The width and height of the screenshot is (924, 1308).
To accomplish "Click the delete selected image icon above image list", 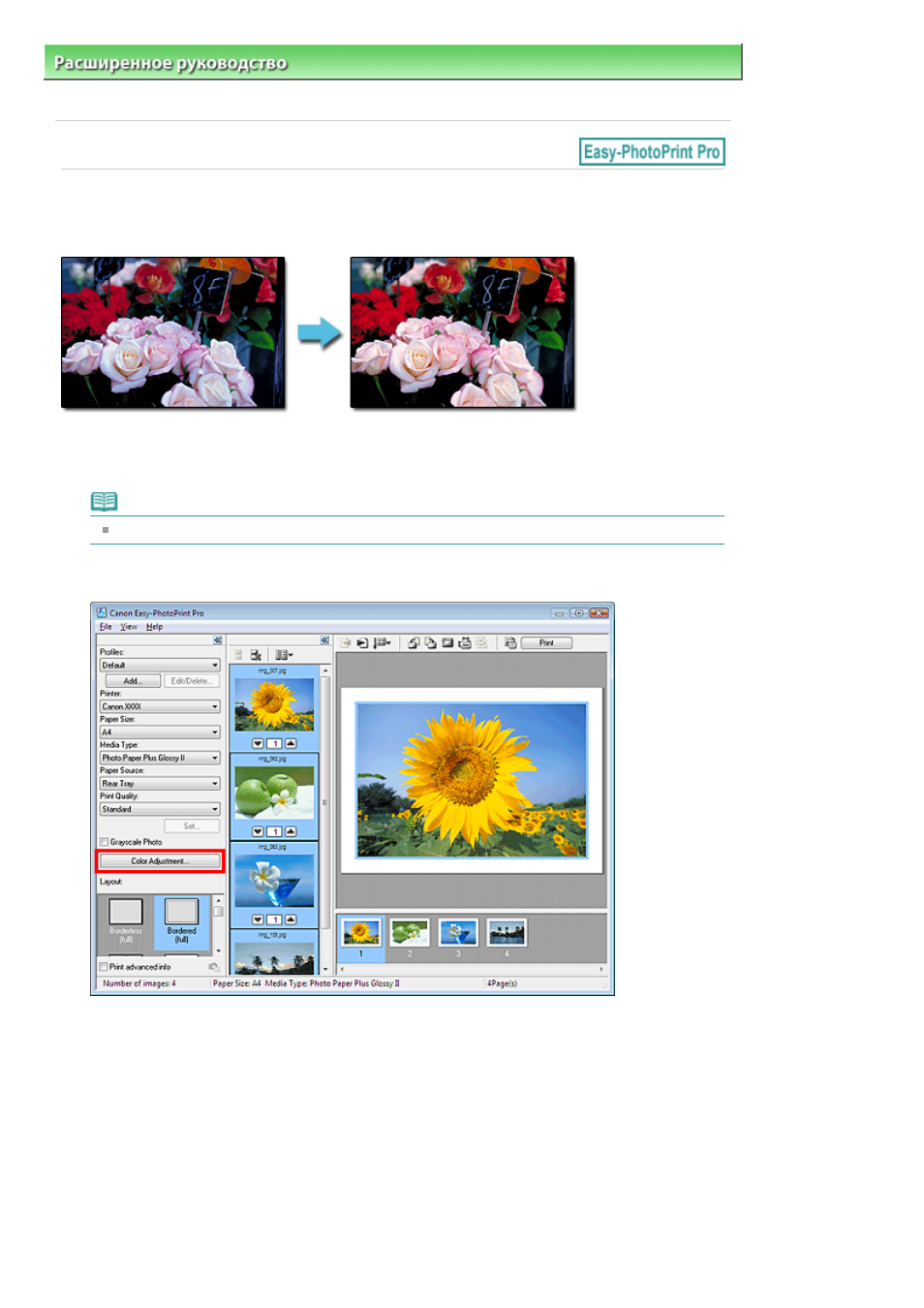I will [x=256, y=656].
